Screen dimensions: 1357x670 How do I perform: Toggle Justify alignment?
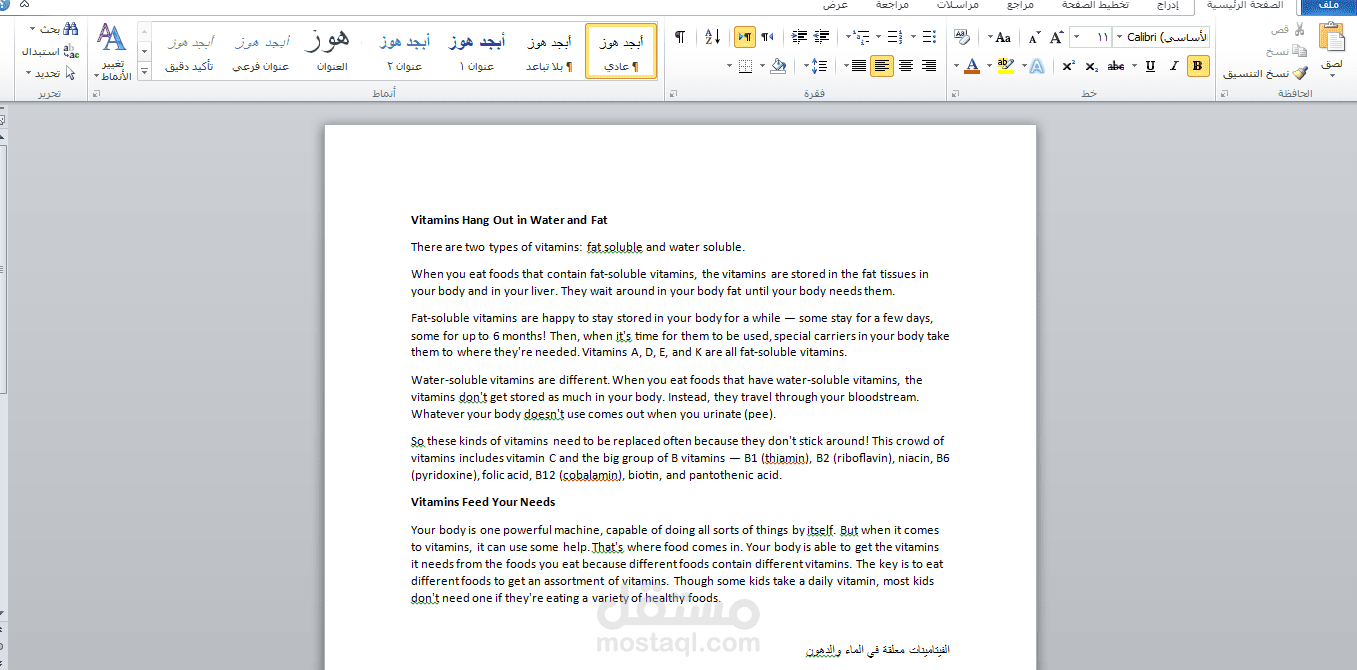(x=858, y=66)
